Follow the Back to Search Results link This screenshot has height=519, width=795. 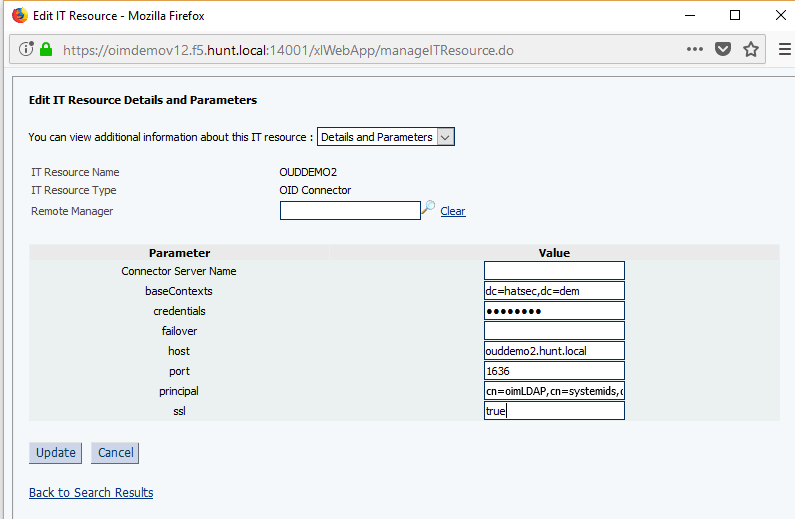(91, 492)
